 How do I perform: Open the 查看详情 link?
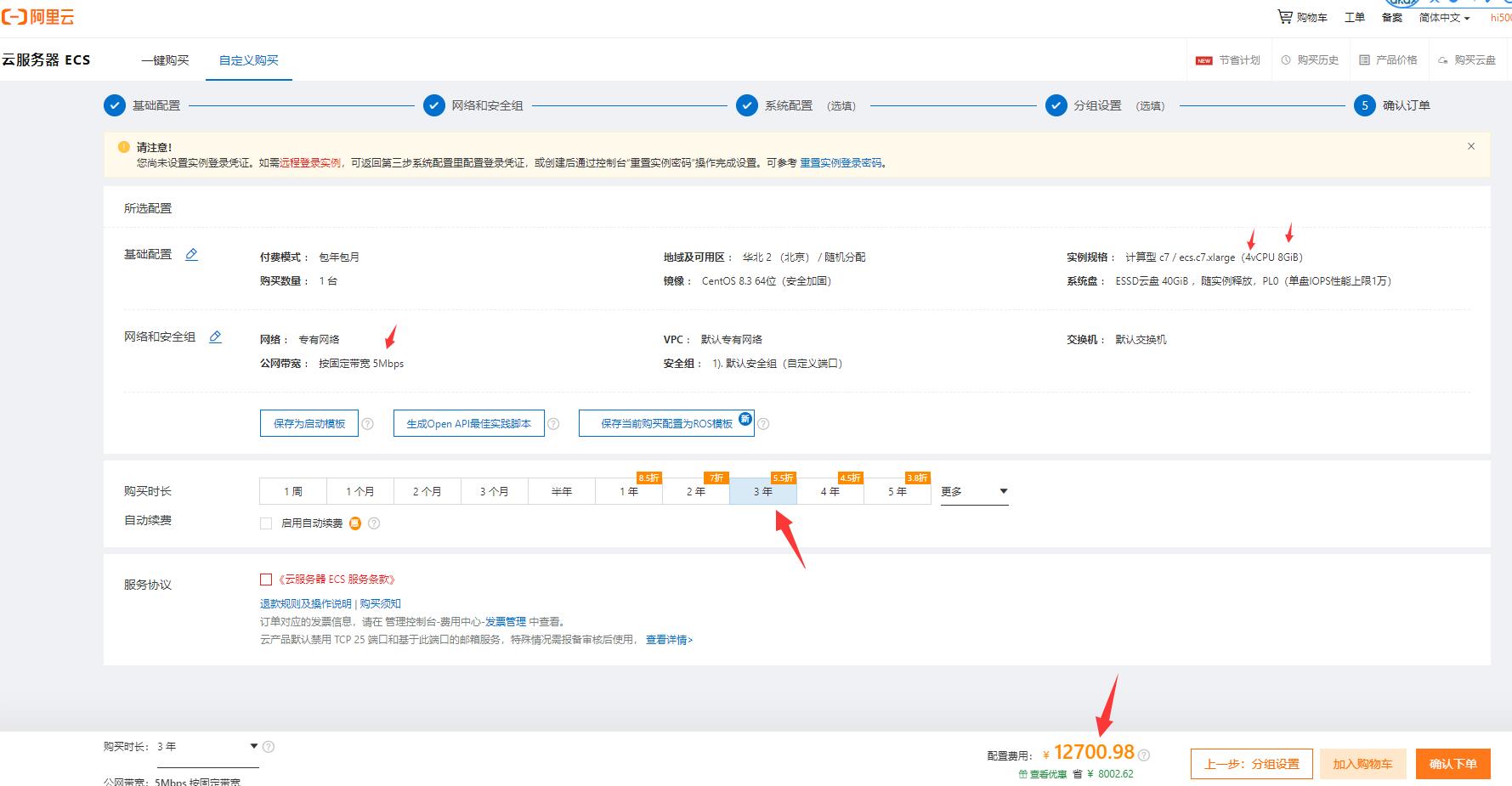(x=669, y=640)
